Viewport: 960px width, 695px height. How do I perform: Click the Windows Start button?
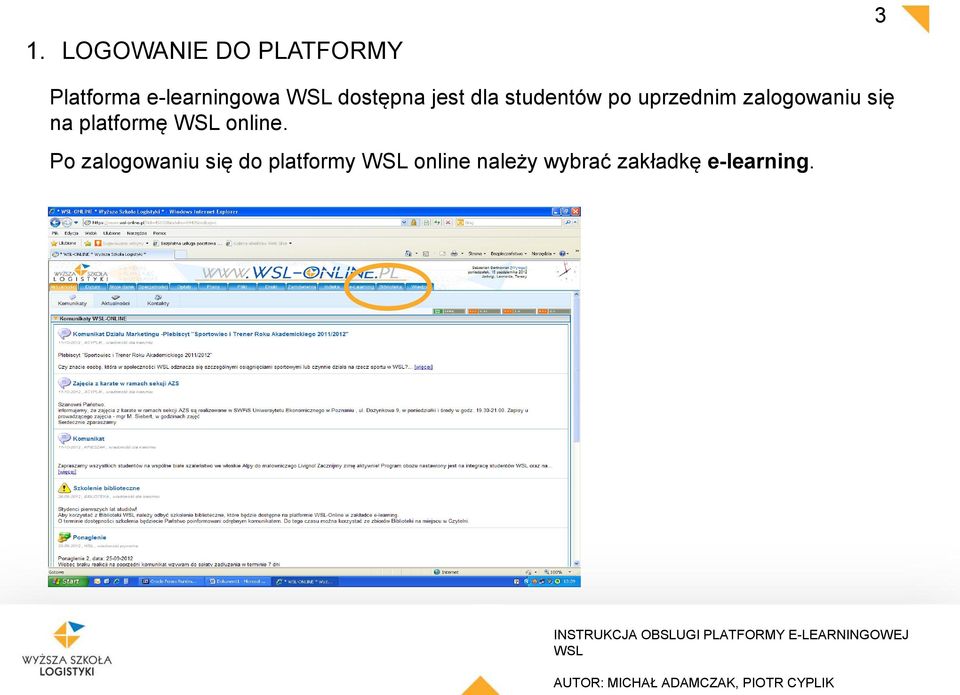point(67,581)
